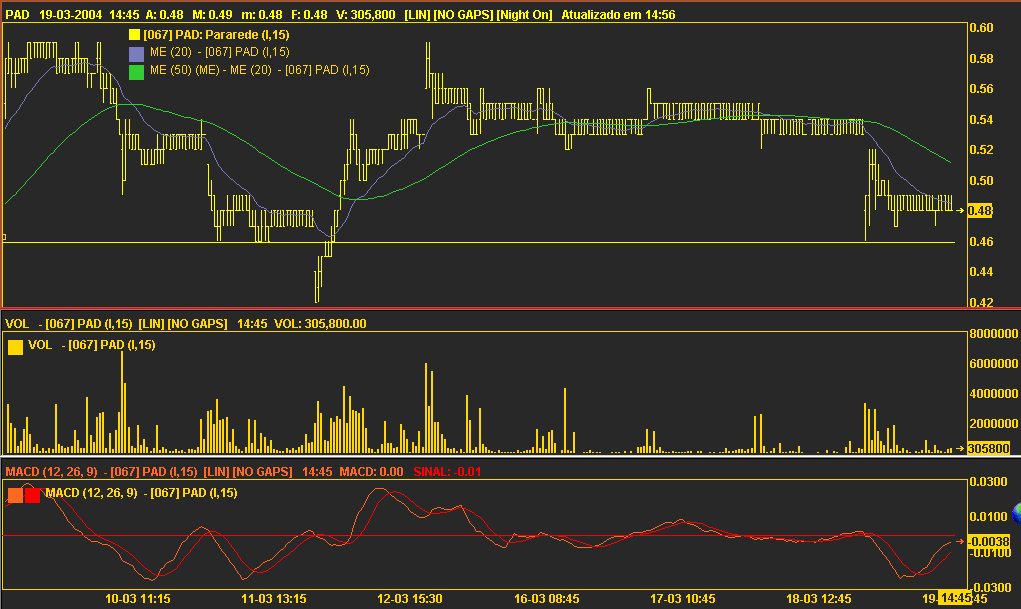Toggle [NO GAPS] in top price header
Screen dimensions: 1021x609
[x=464, y=14]
